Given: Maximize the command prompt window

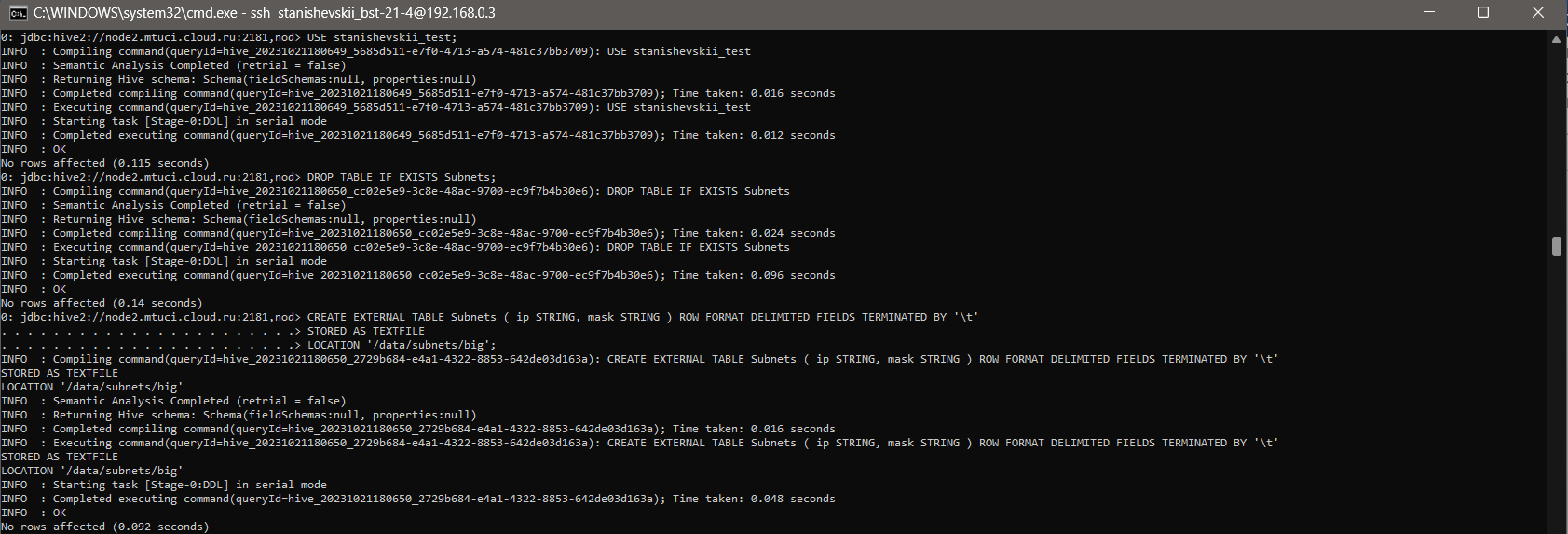Looking at the screenshot, I should 1483,12.
